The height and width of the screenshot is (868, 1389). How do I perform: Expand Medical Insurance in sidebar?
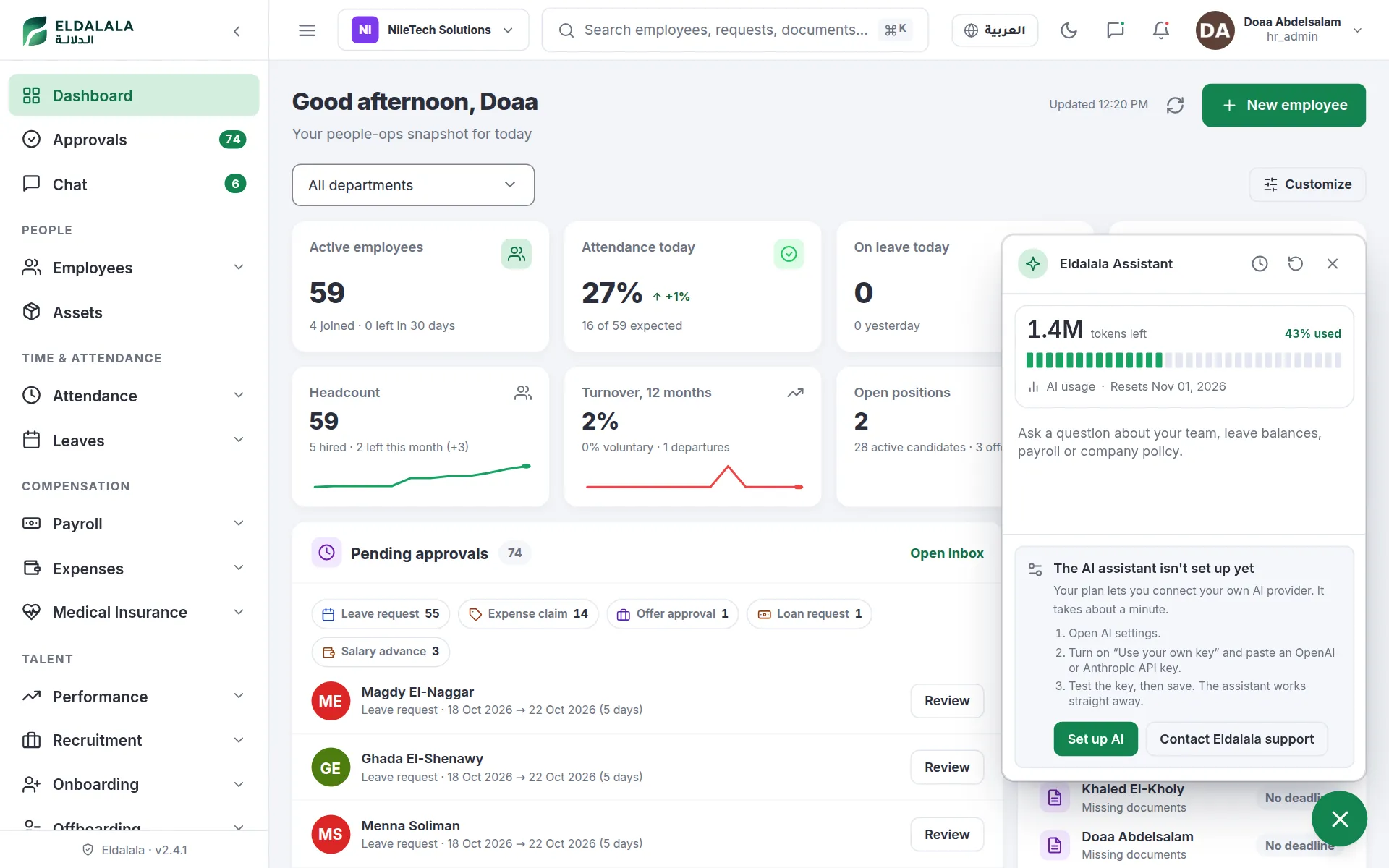pyautogui.click(x=134, y=612)
